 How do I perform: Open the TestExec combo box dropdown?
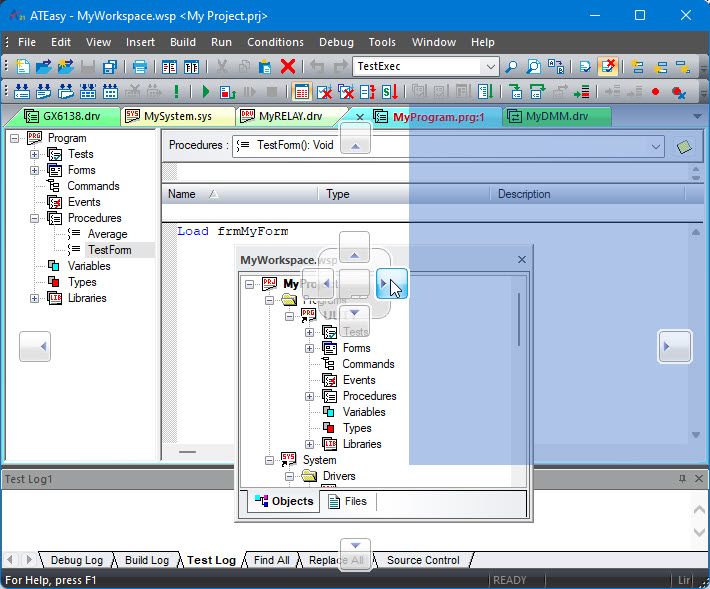(490, 67)
